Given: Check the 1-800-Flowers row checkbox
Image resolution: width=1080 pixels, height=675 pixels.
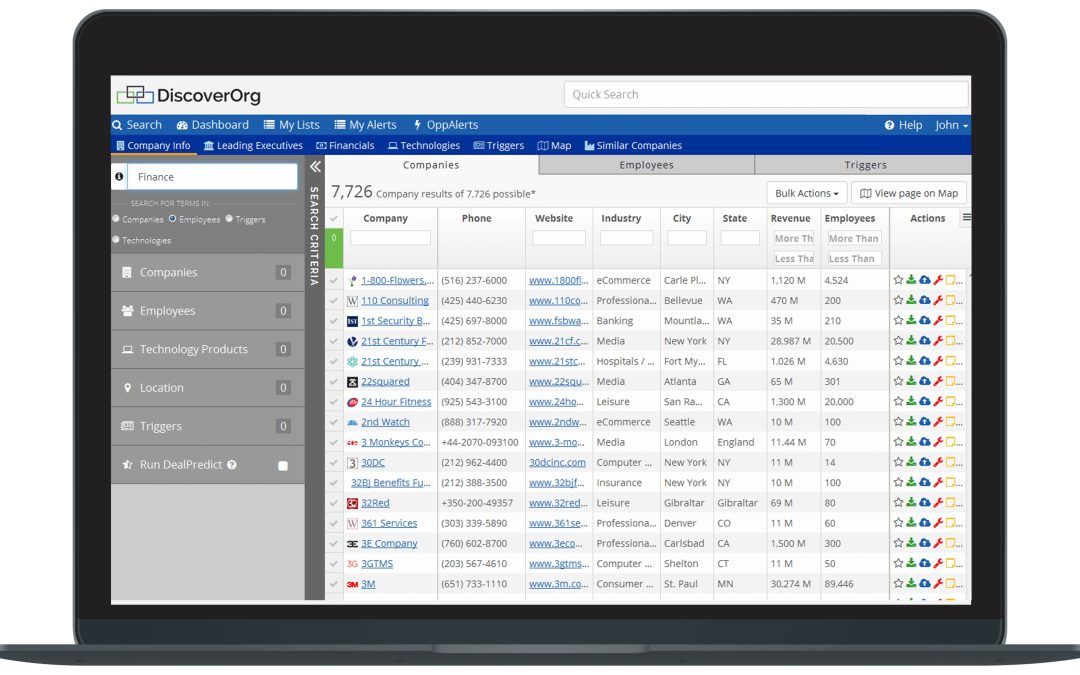Looking at the screenshot, I should coord(334,280).
